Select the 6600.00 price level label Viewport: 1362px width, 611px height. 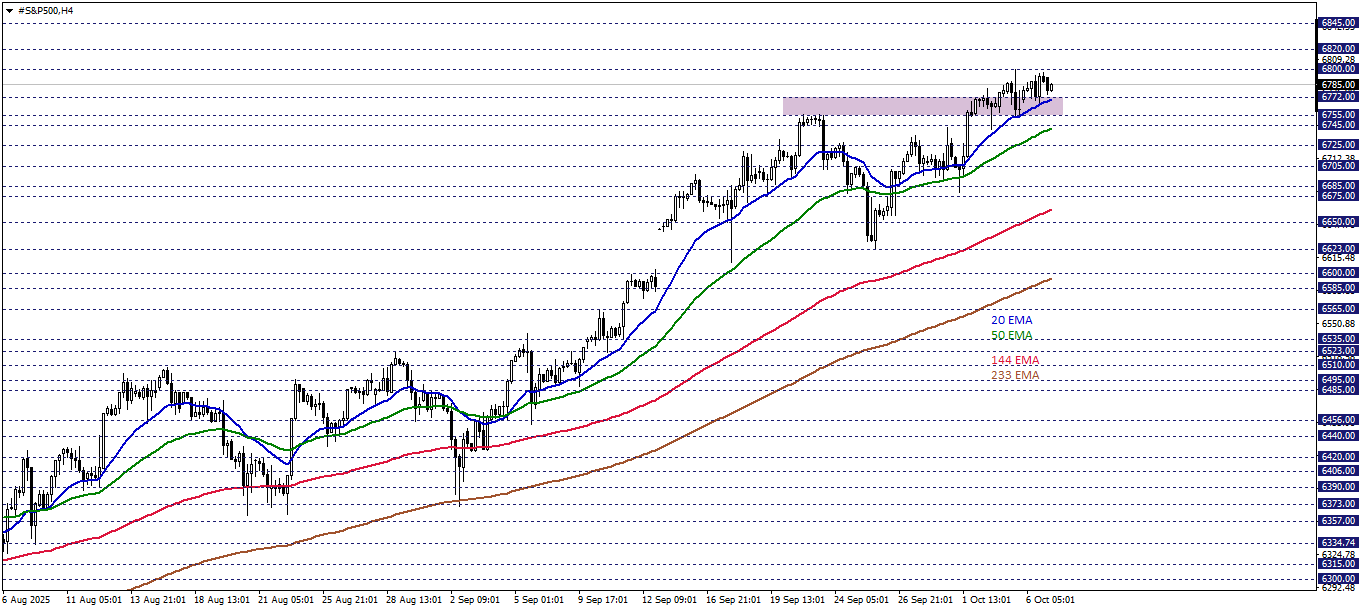pos(1338,272)
